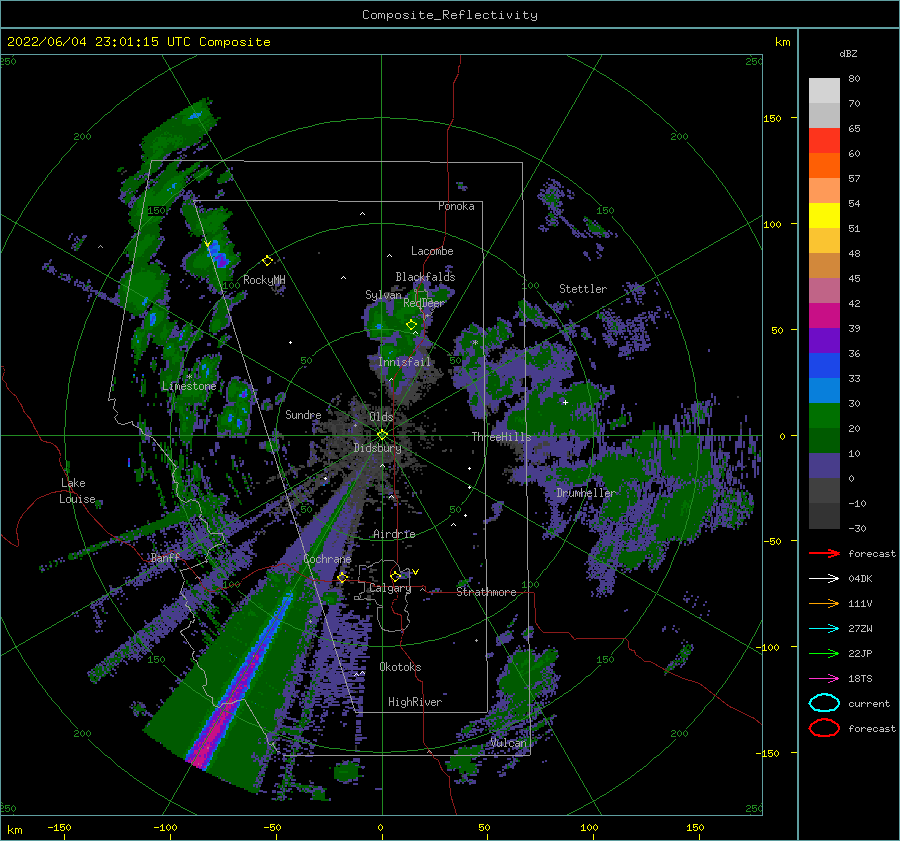The image size is (900, 841).
Task: Click the Sylvan label on the map
Action: [x=383, y=295]
